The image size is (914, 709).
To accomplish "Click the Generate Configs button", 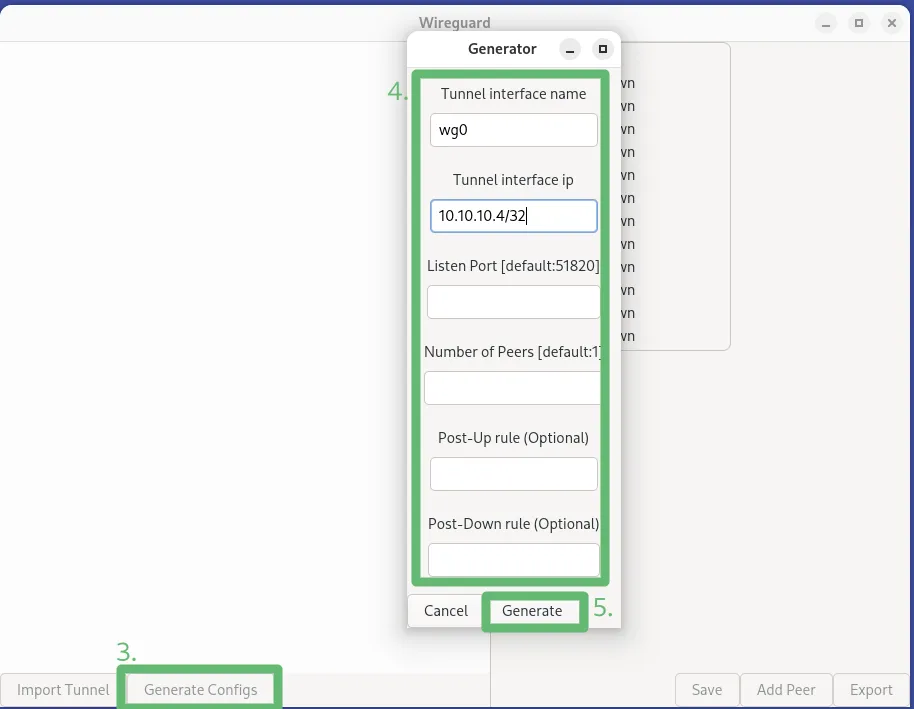I will click(x=200, y=690).
